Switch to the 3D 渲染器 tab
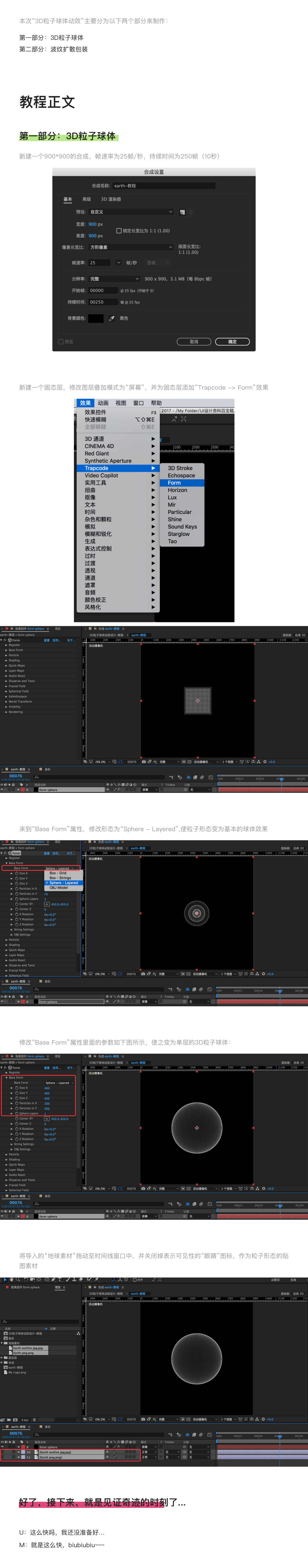 (x=111, y=199)
